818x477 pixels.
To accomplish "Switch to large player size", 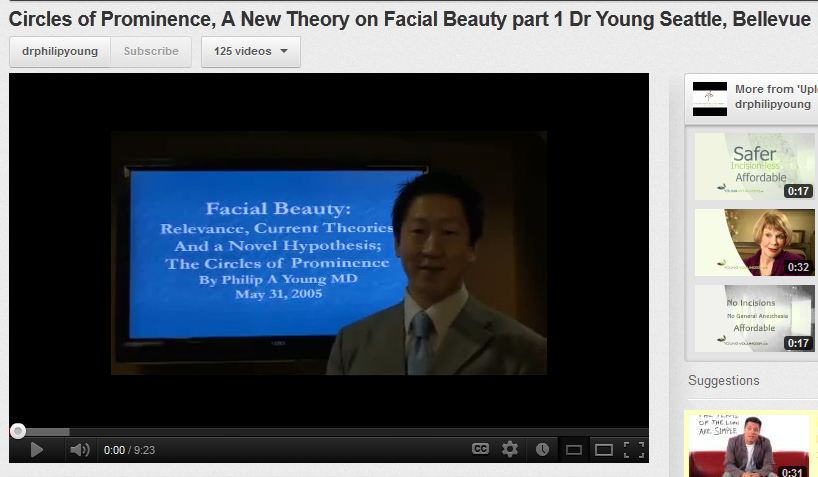I will click(x=603, y=450).
